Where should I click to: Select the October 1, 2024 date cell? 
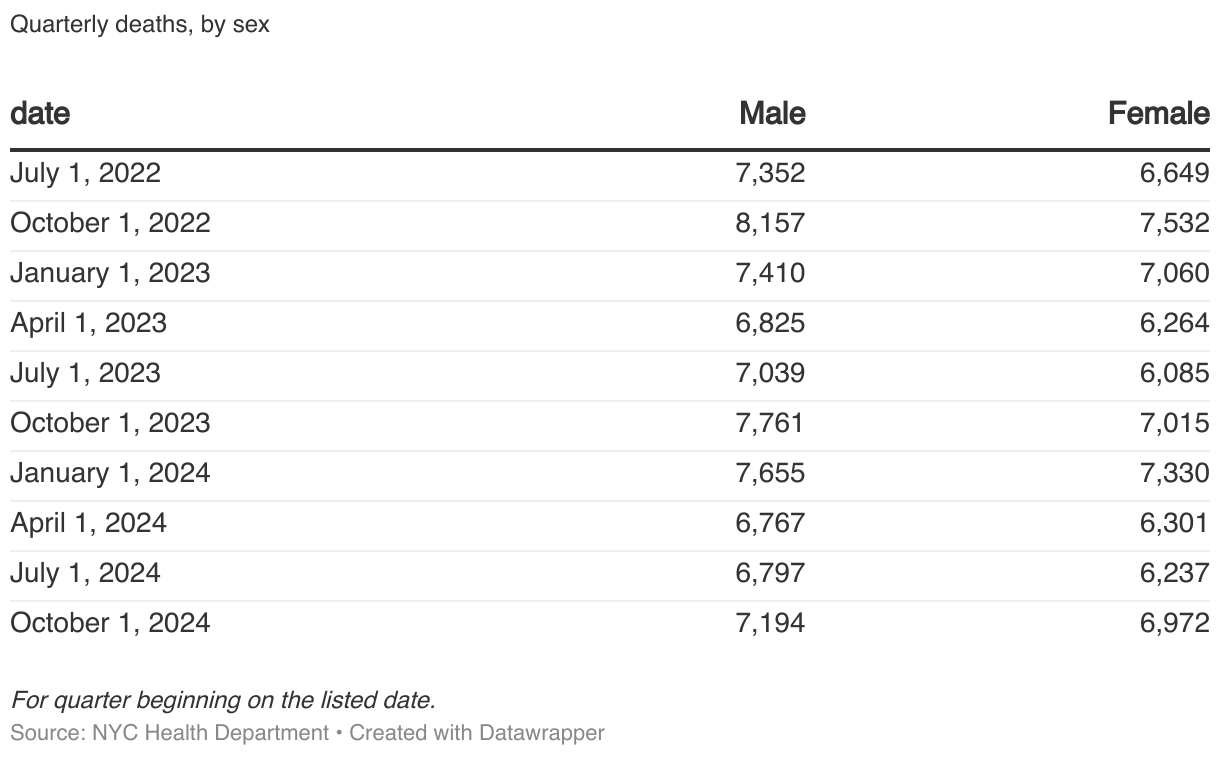[x=110, y=623]
